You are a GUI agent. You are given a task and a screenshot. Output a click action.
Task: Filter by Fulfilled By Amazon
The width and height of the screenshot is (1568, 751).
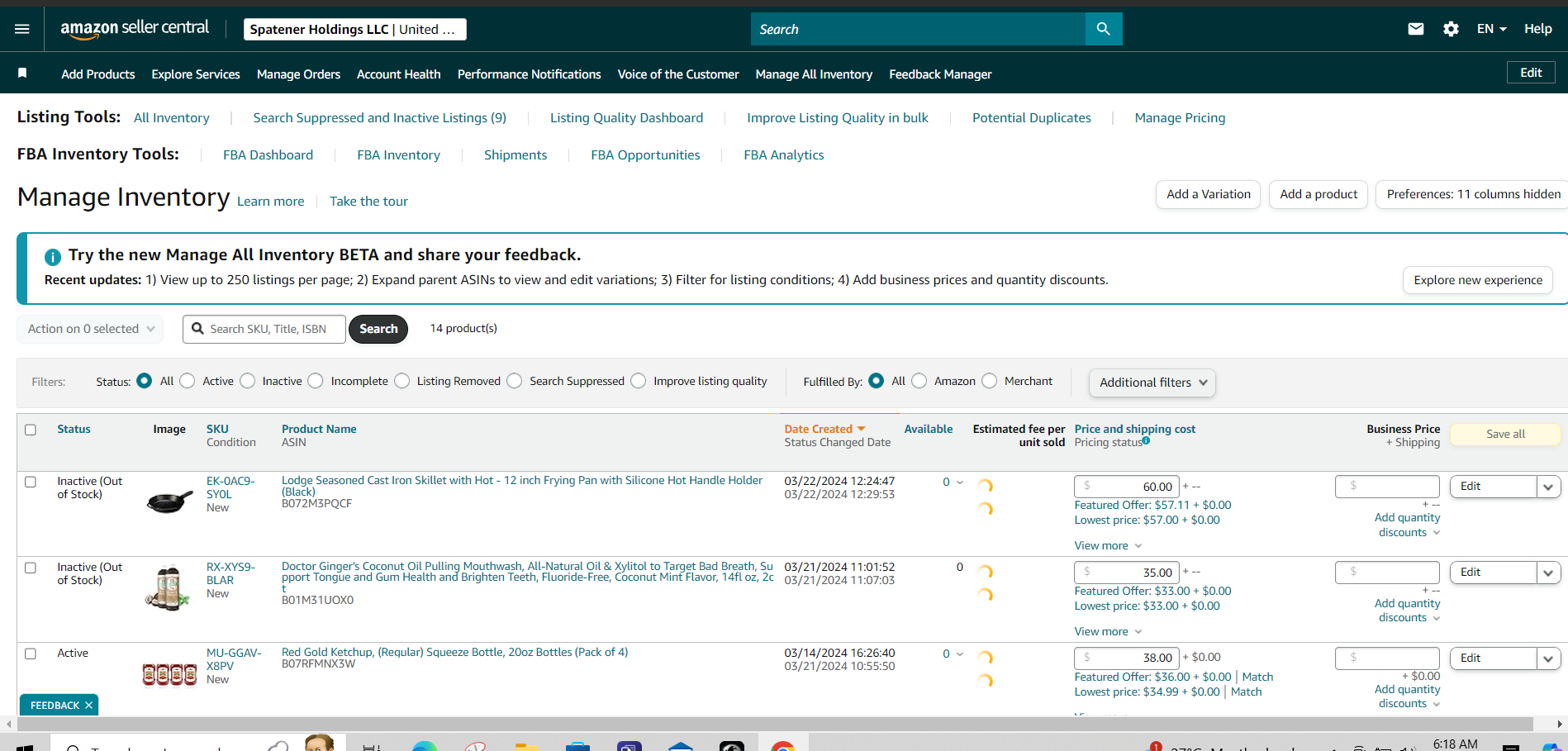click(919, 381)
